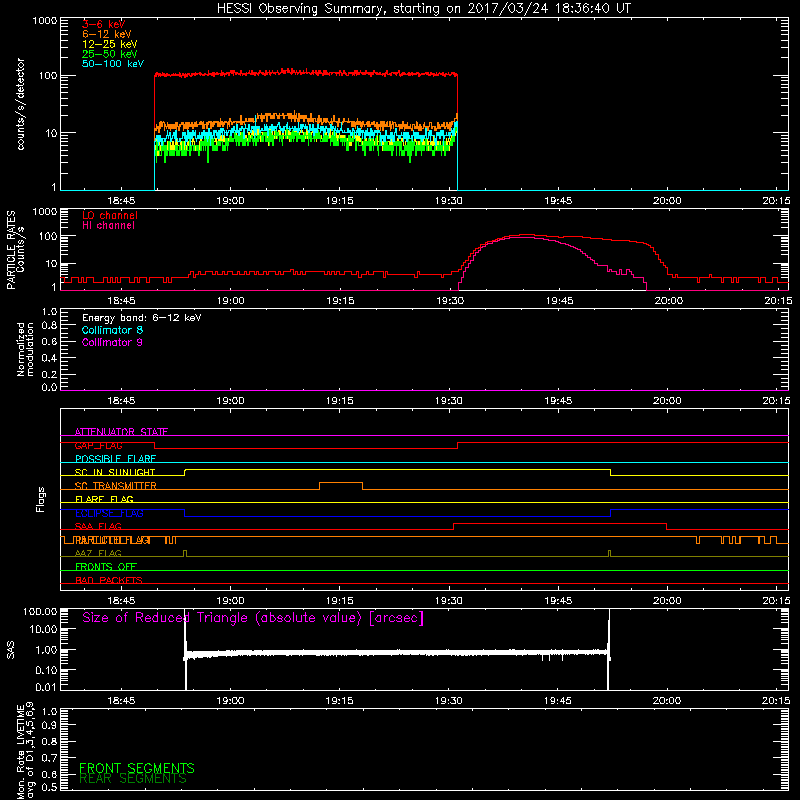The width and height of the screenshot is (800, 800).
Task: Click the REAR SEGMENTS legend label
Action: coord(133,779)
